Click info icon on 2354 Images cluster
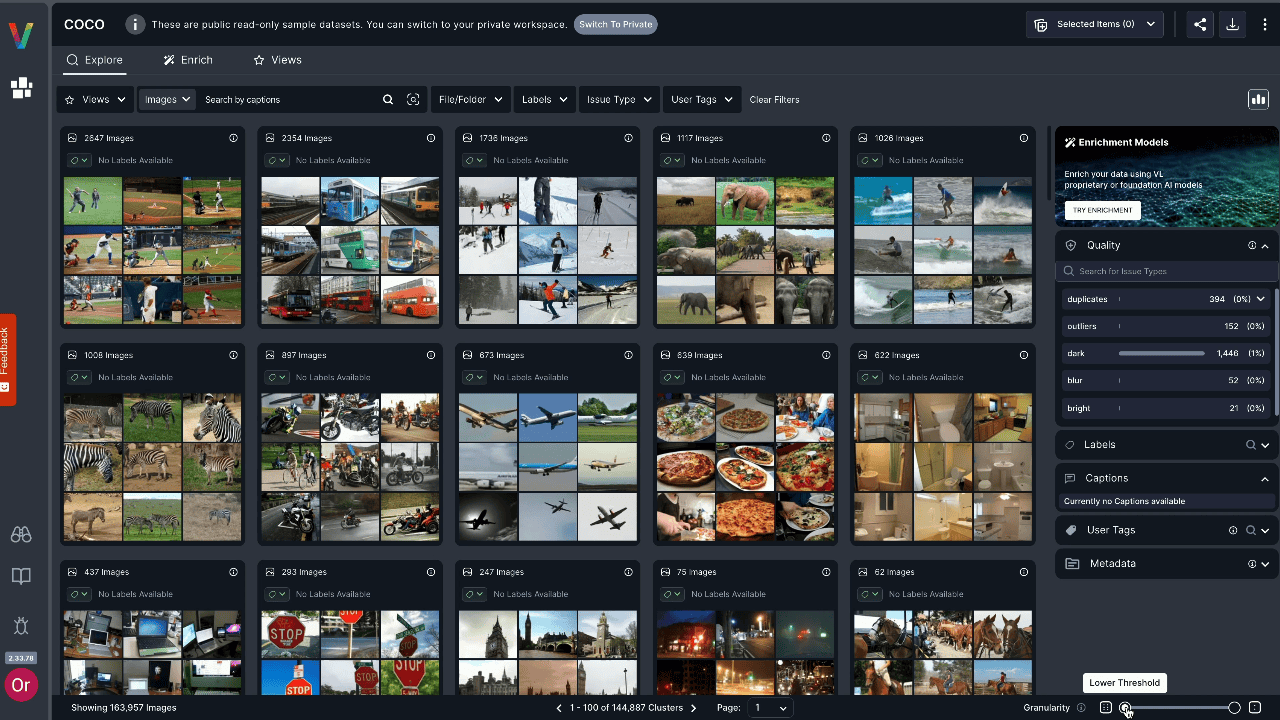This screenshot has width=1280, height=720. point(431,138)
